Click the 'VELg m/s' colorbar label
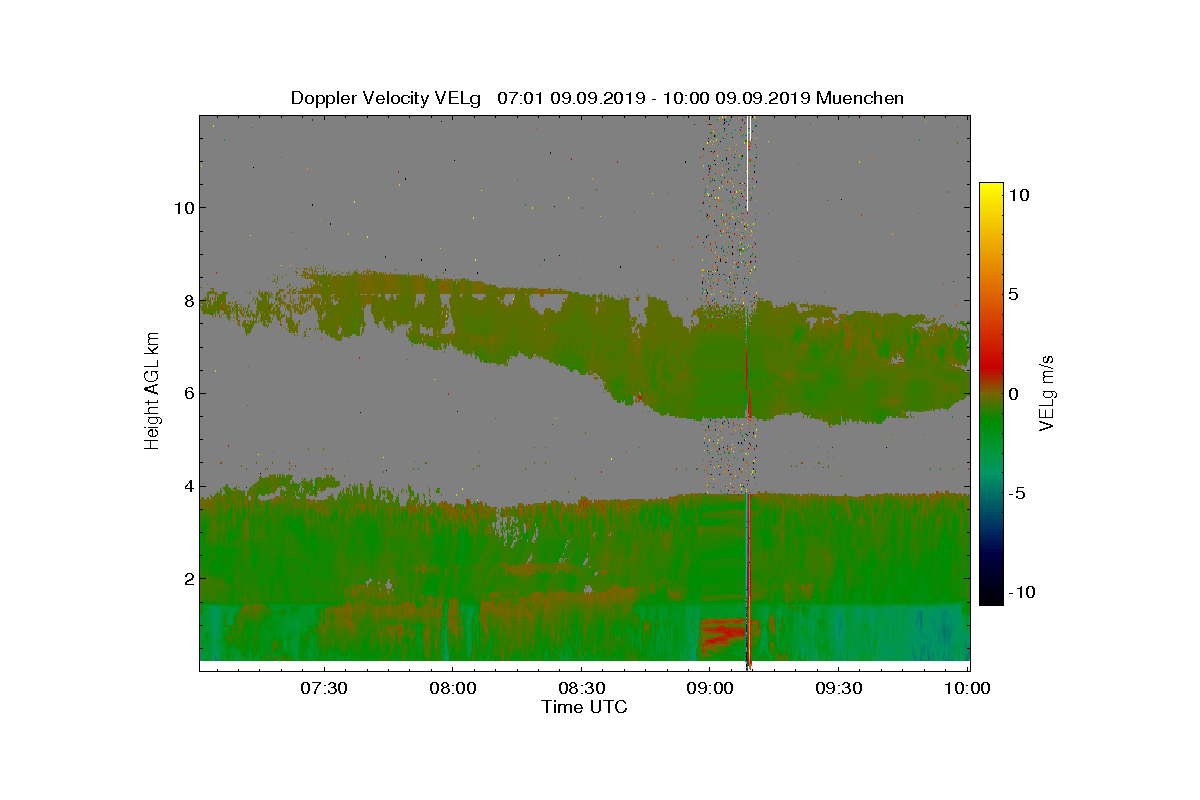The width and height of the screenshot is (1200, 800). click(1047, 392)
